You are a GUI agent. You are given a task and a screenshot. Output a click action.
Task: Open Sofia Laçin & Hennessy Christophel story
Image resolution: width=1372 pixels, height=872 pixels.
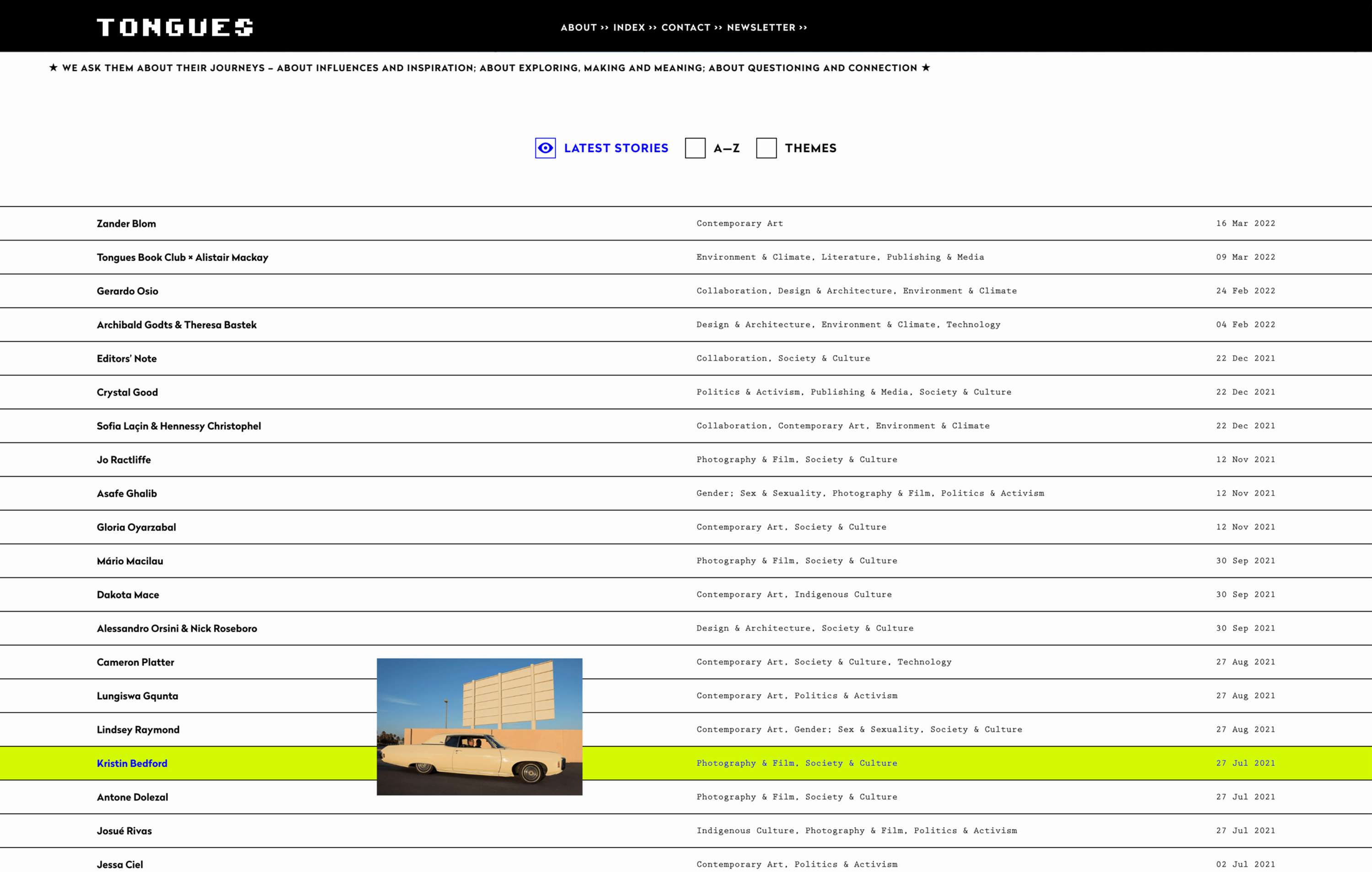coord(179,426)
